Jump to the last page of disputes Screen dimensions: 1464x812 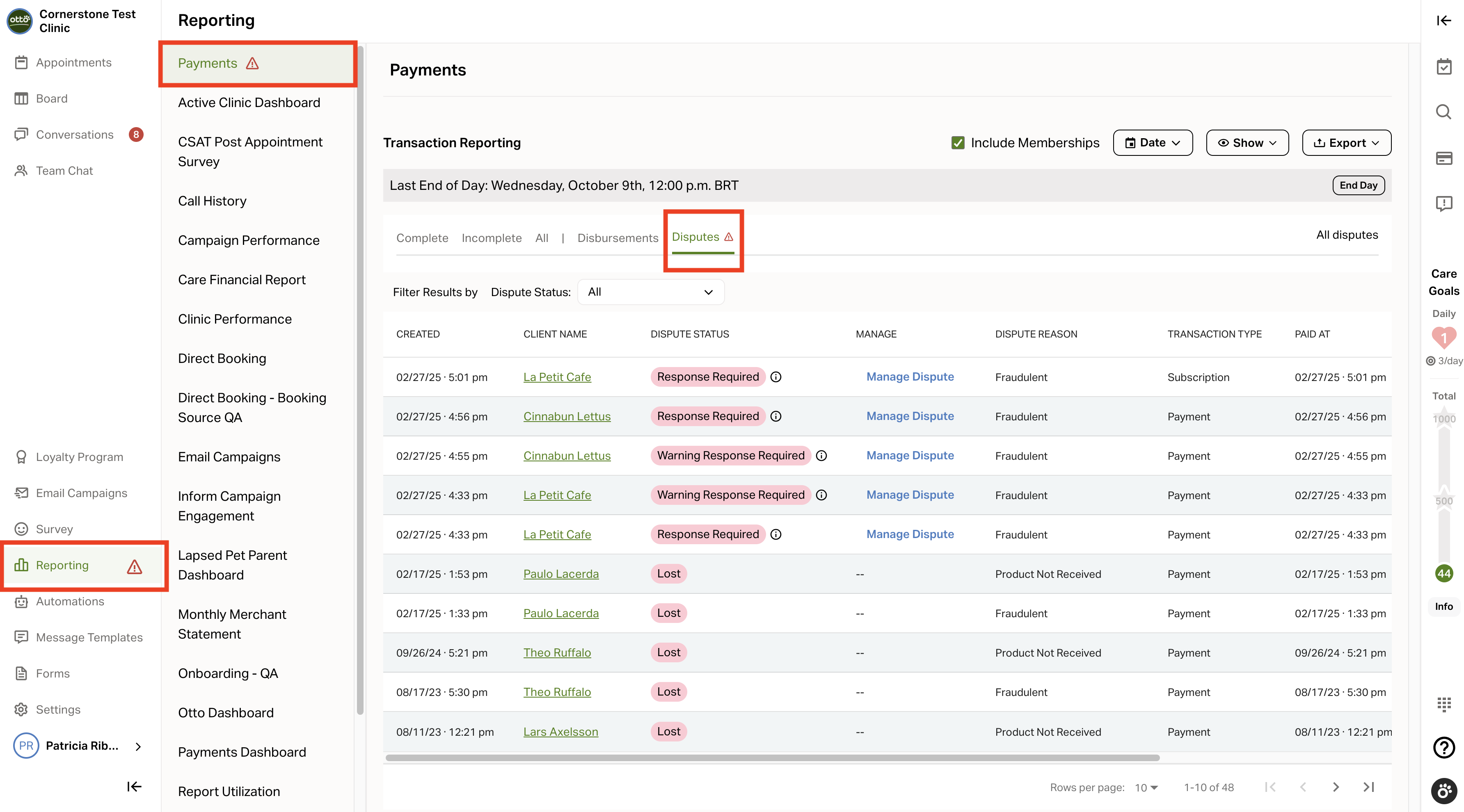(1368, 787)
